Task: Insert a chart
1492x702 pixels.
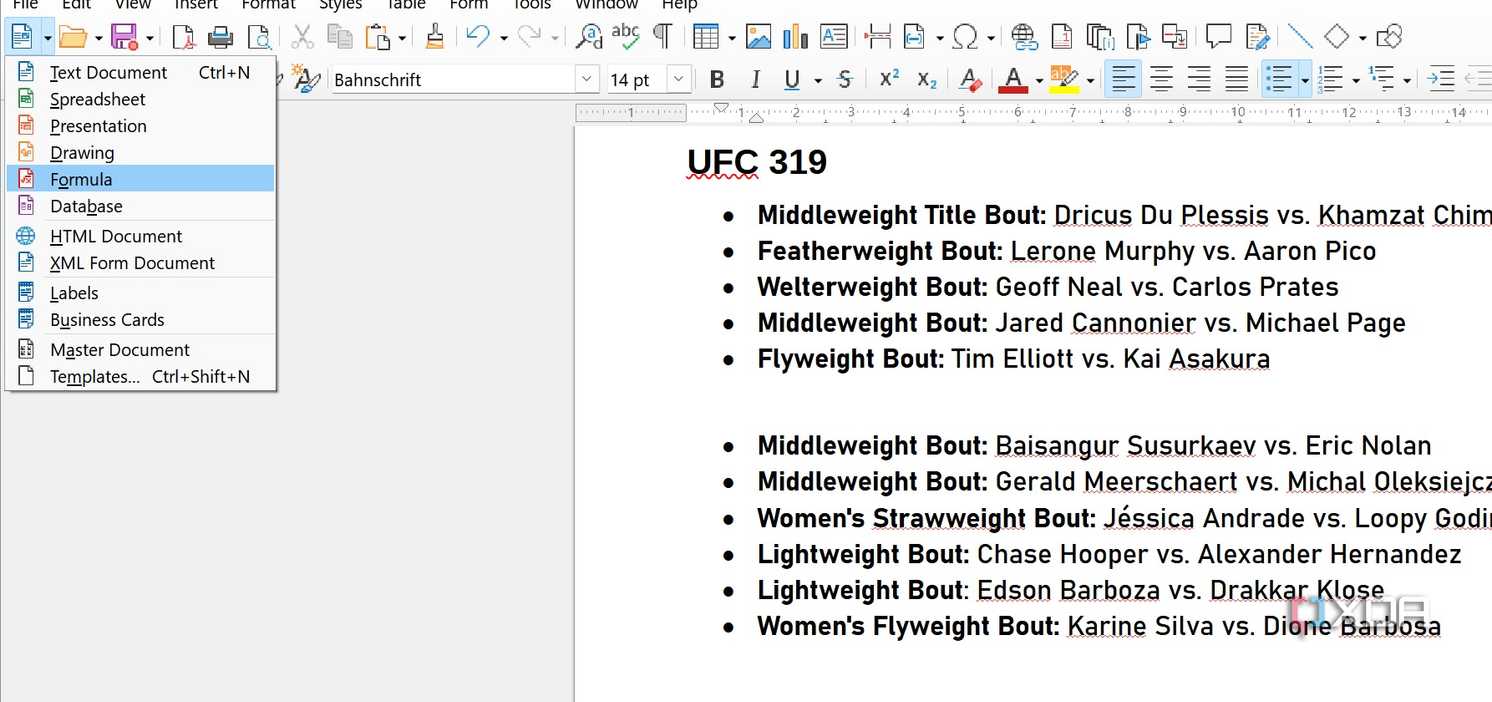Action: [796, 38]
